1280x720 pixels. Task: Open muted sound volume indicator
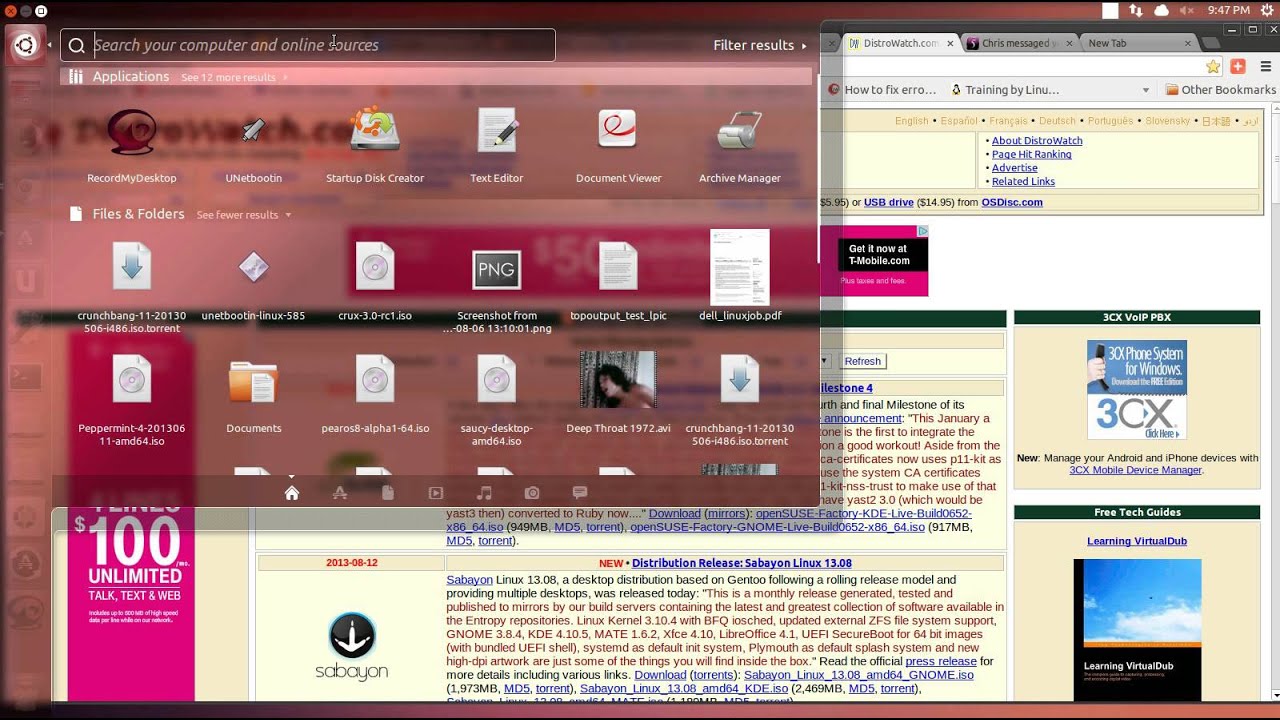pyautogui.click(x=1187, y=10)
